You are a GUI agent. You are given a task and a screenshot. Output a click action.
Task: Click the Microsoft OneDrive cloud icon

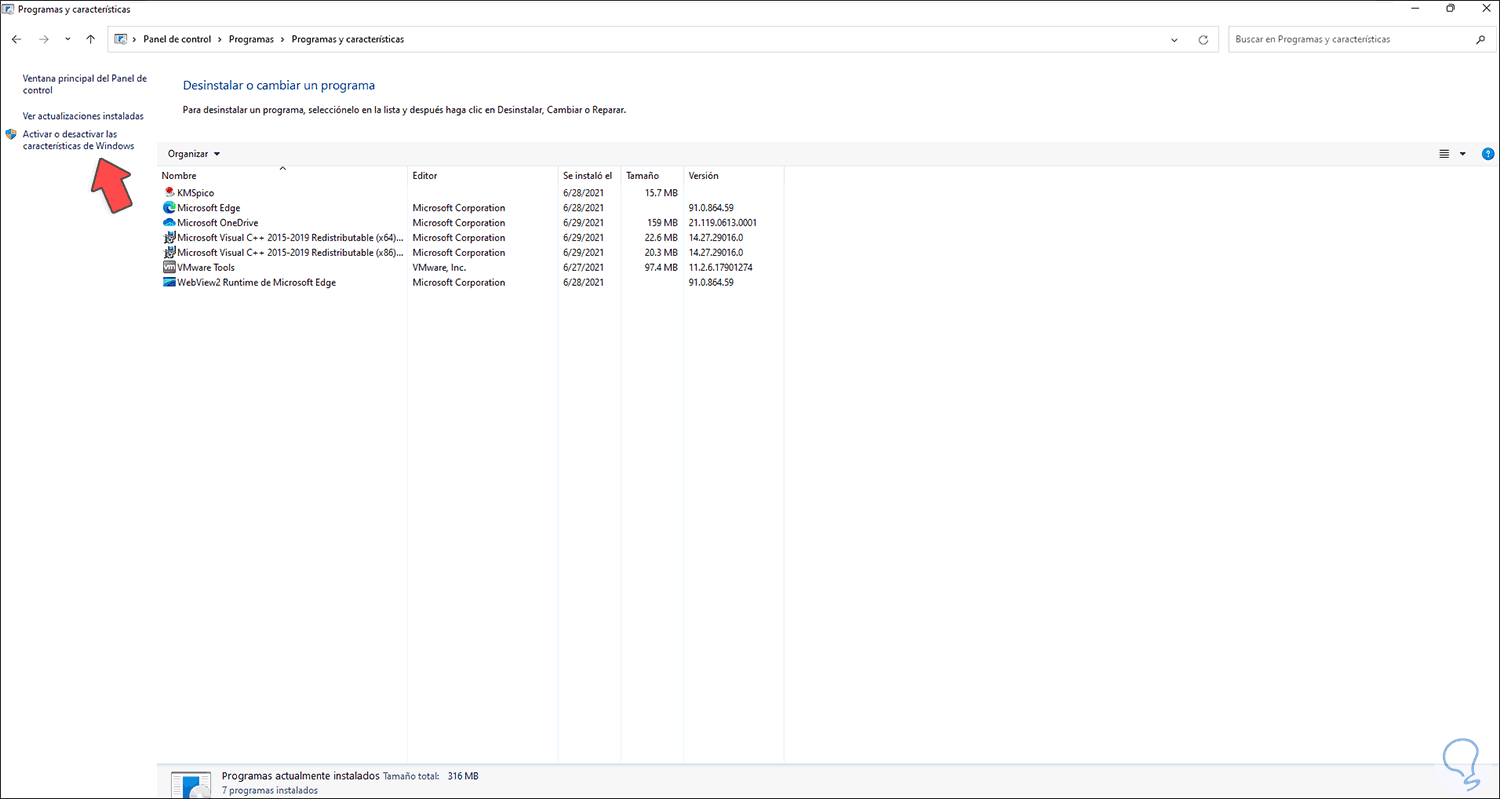pyautogui.click(x=169, y=223)
